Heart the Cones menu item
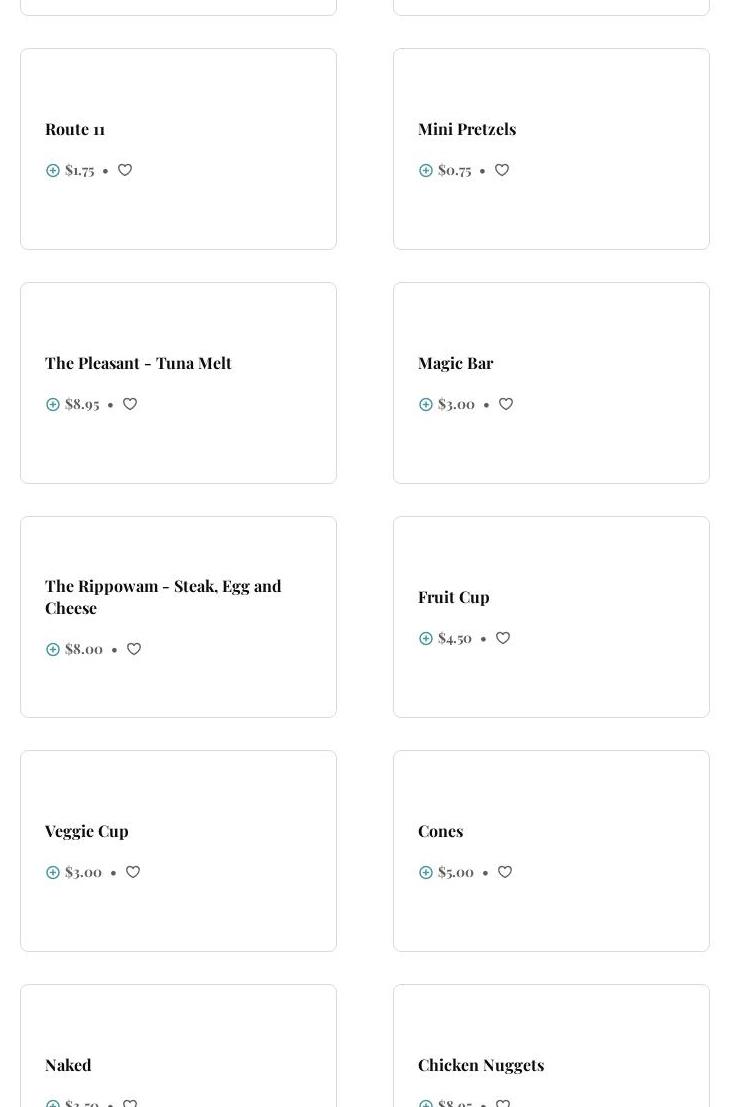 click(x=505, y=872)
